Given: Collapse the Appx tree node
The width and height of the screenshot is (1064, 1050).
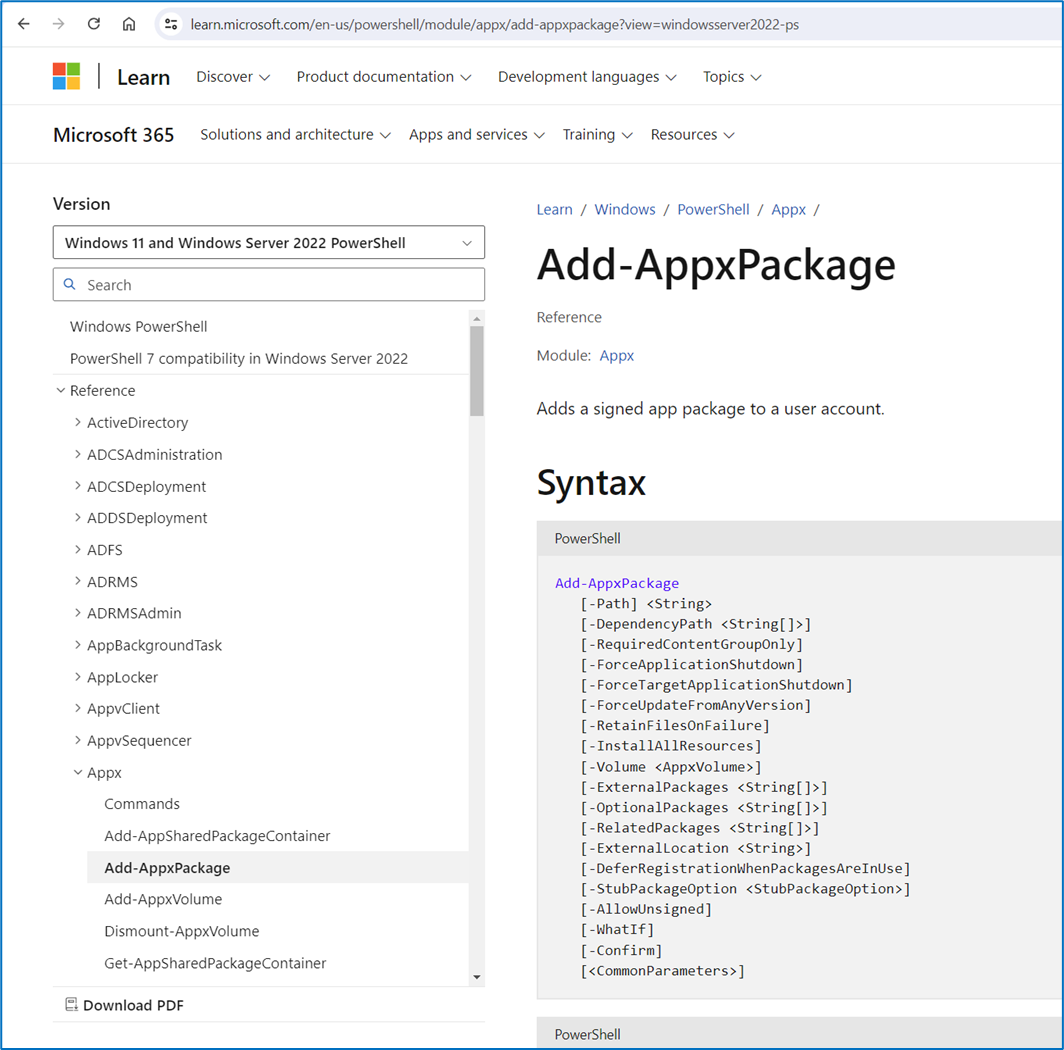Looking at the screenshot, I should [x=78, y=772].
